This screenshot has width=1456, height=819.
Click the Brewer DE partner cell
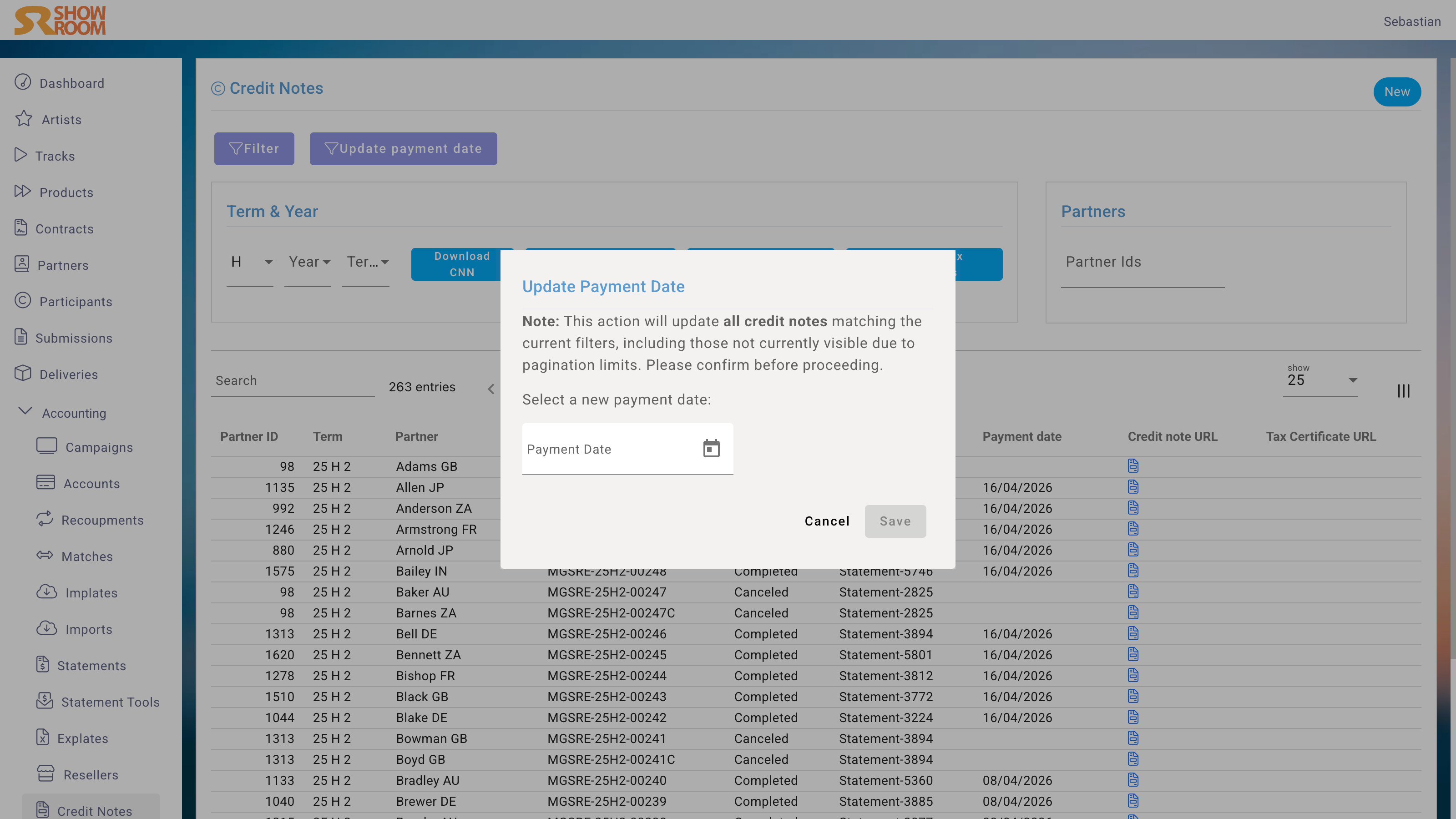(x=425, y=801)
